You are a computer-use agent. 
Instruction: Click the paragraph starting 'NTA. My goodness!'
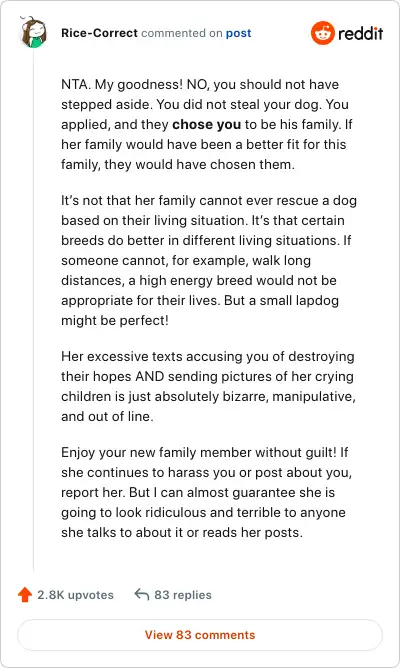207,124
